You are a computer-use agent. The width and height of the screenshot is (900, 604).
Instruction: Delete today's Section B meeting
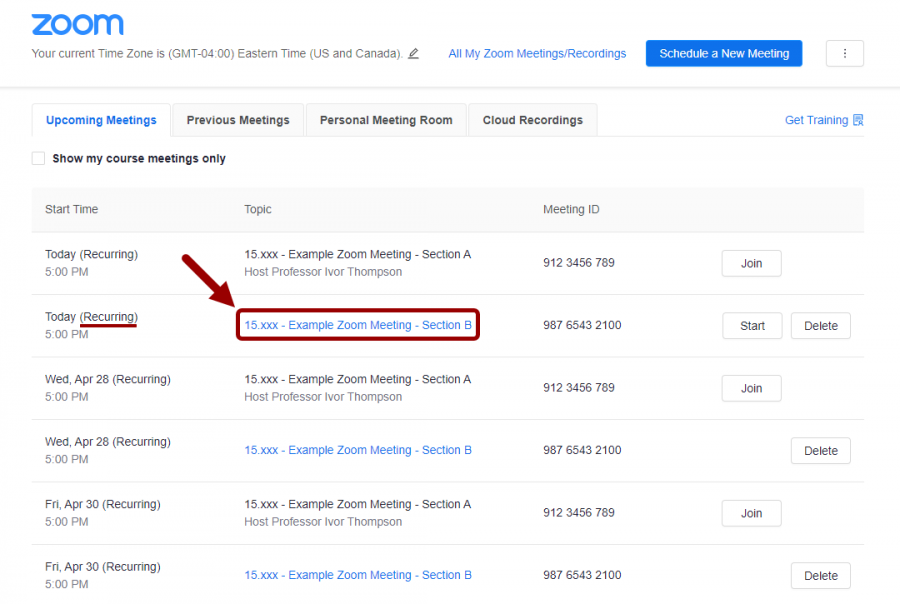(x=820, y=325)
